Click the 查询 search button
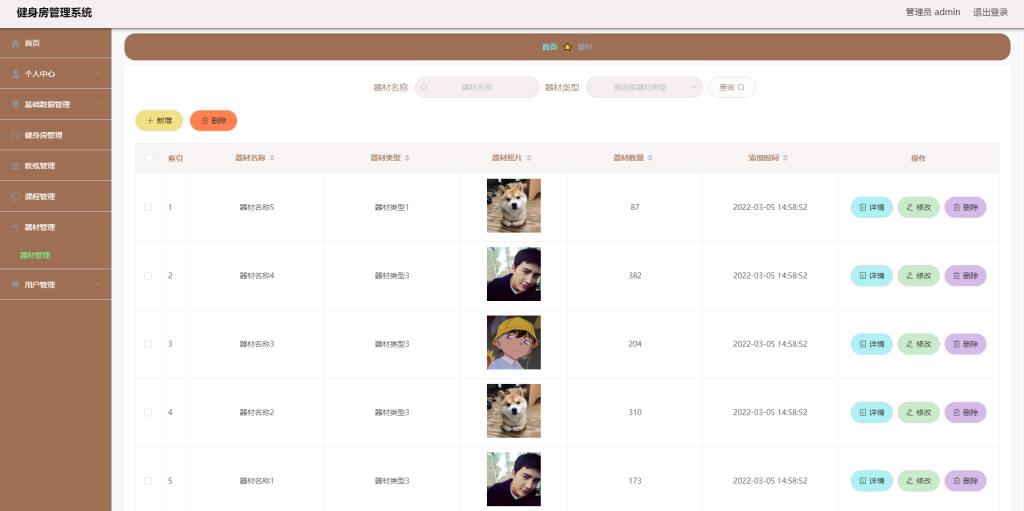The width and height of the screenshot is (1024, 511). 732,87
